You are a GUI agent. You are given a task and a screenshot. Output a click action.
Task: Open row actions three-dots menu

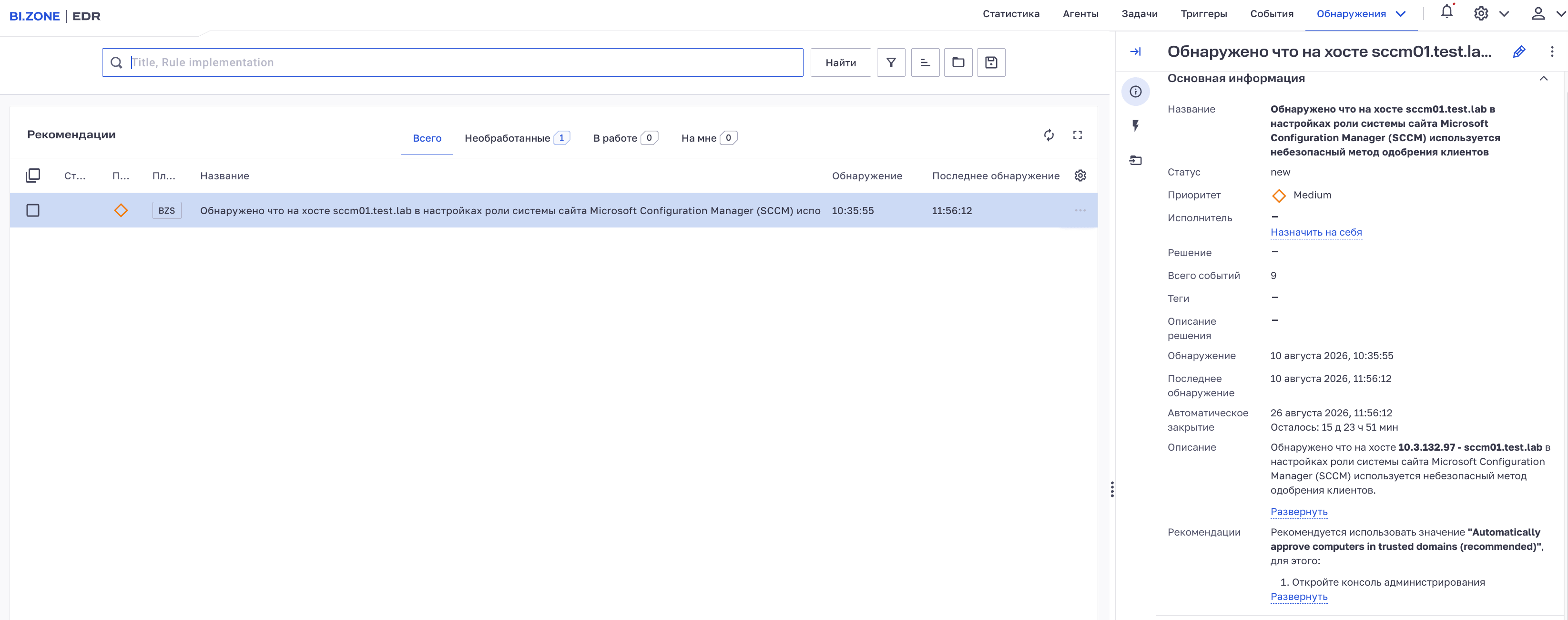[1080, 211]
